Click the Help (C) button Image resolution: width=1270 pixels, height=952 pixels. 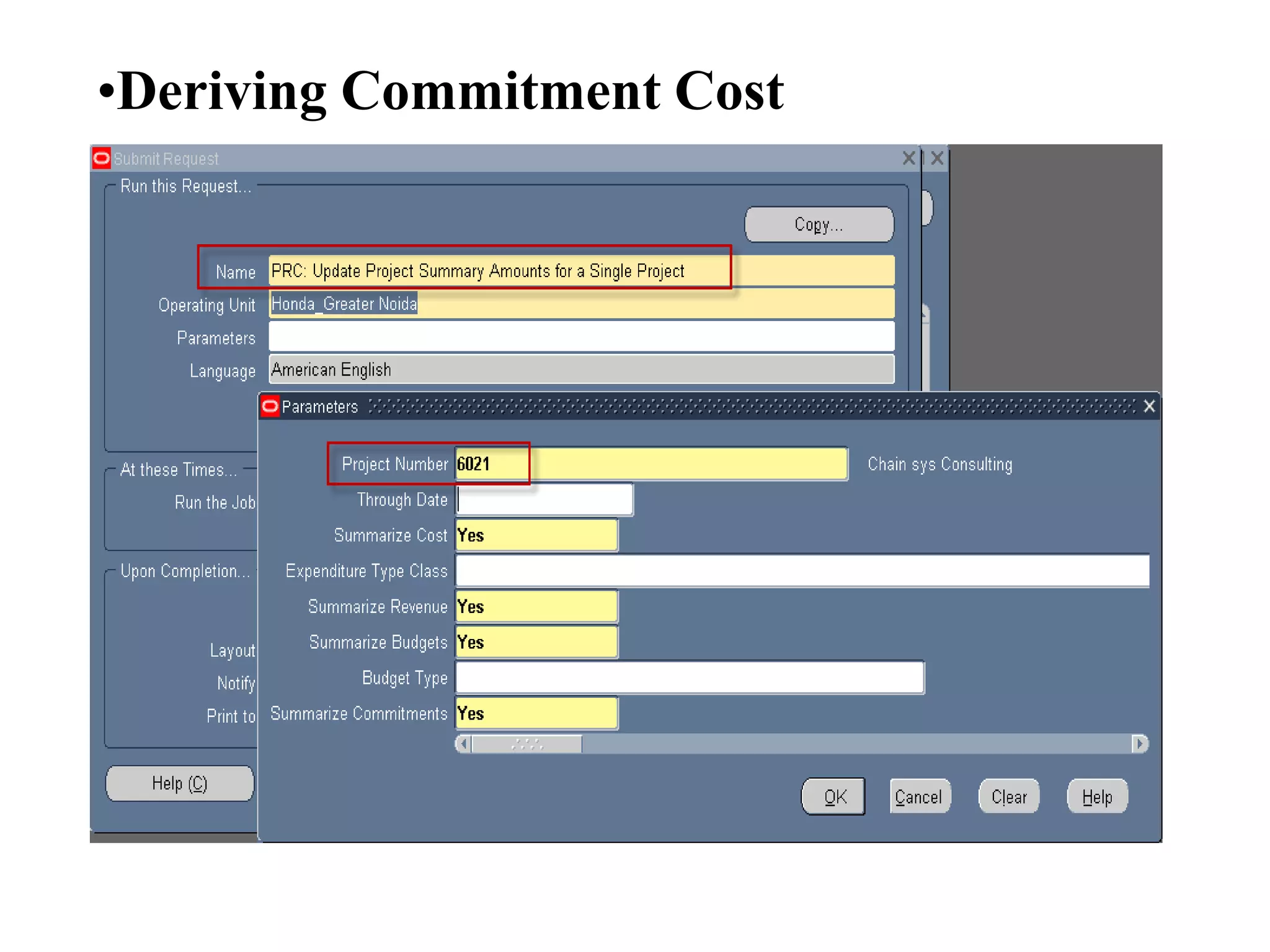(180, 783)
